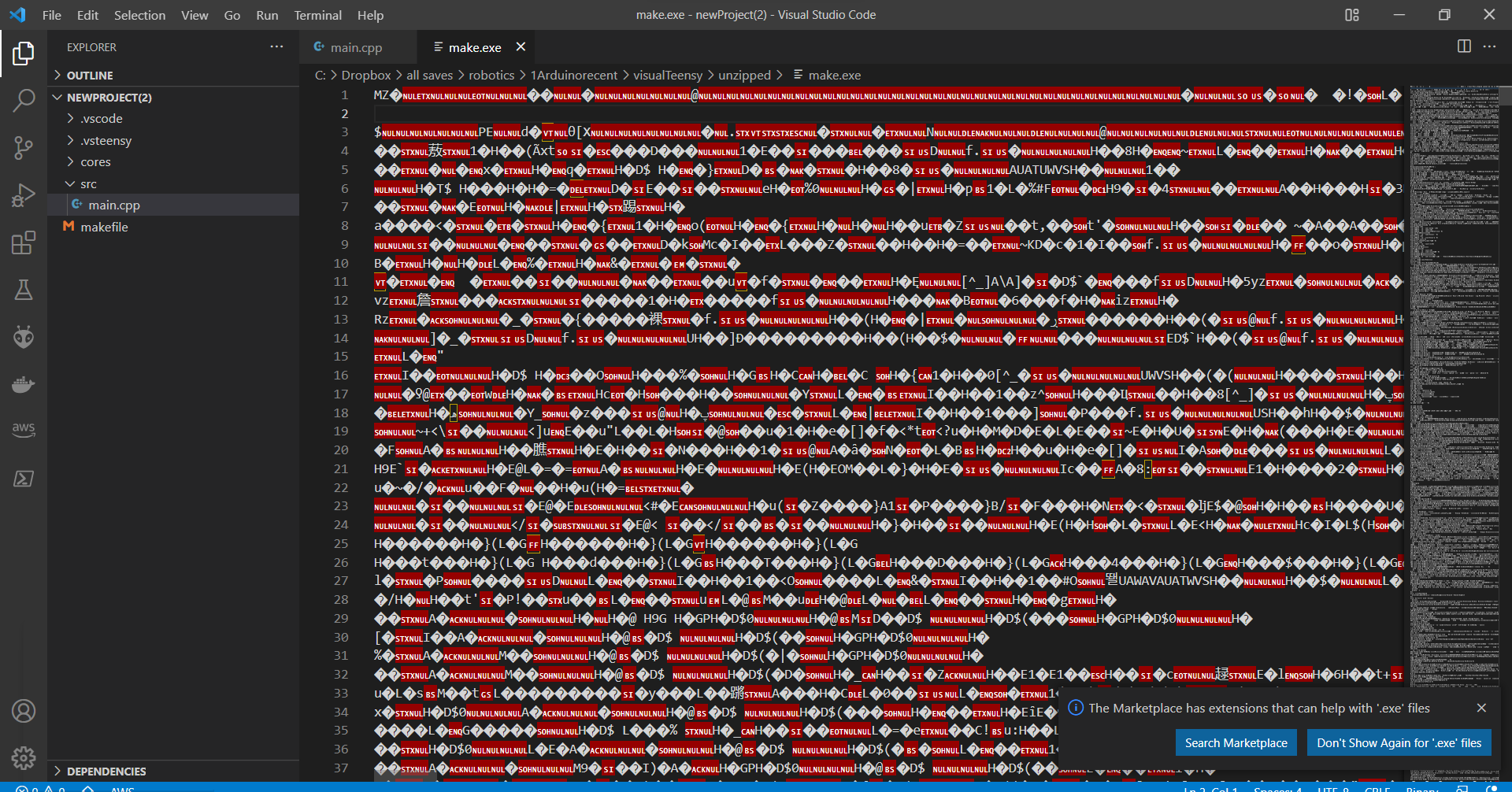Open the Run and Debug view

pos(24,194)
